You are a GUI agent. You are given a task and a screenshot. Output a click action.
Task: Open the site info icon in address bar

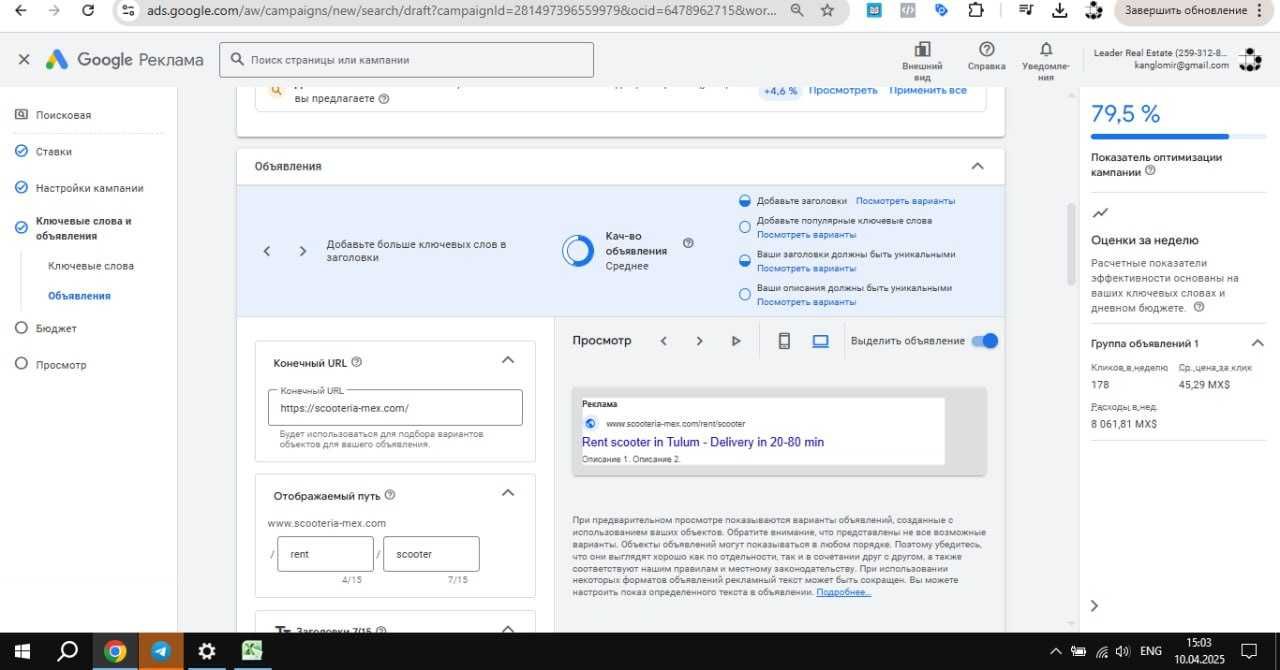(127, 11)
